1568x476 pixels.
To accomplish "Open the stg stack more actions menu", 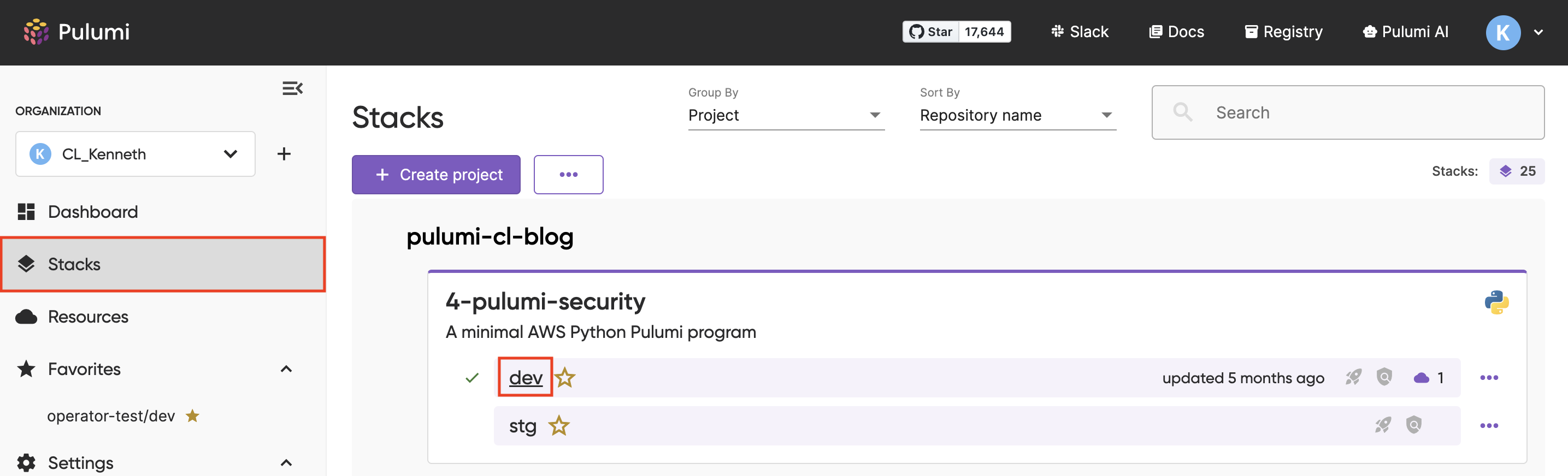I will click(x=1489, y=426).
